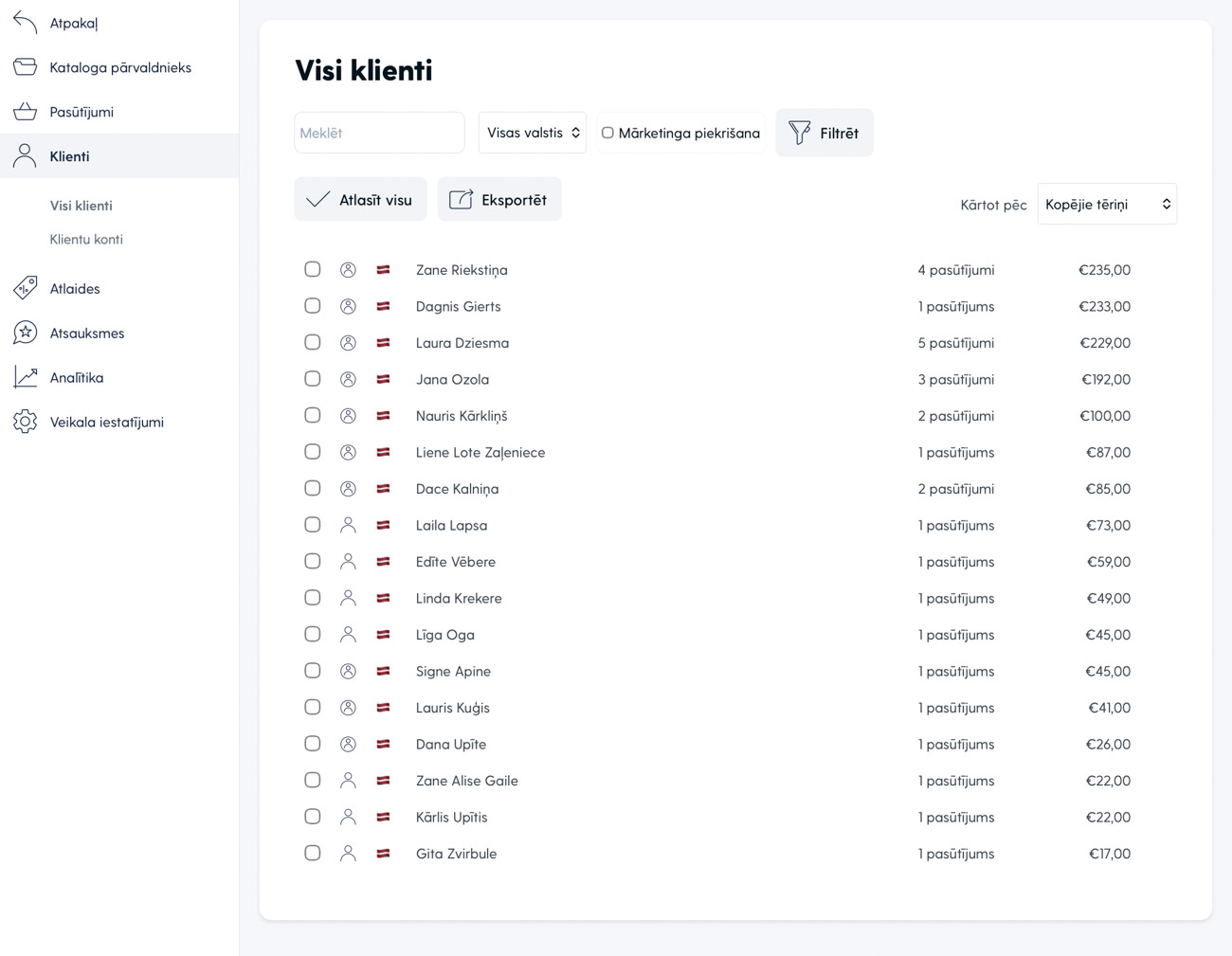This screenshot has width=1232, height=956.
Task: Open the Visas valstis country dropdown
Action: pos(532,133)
